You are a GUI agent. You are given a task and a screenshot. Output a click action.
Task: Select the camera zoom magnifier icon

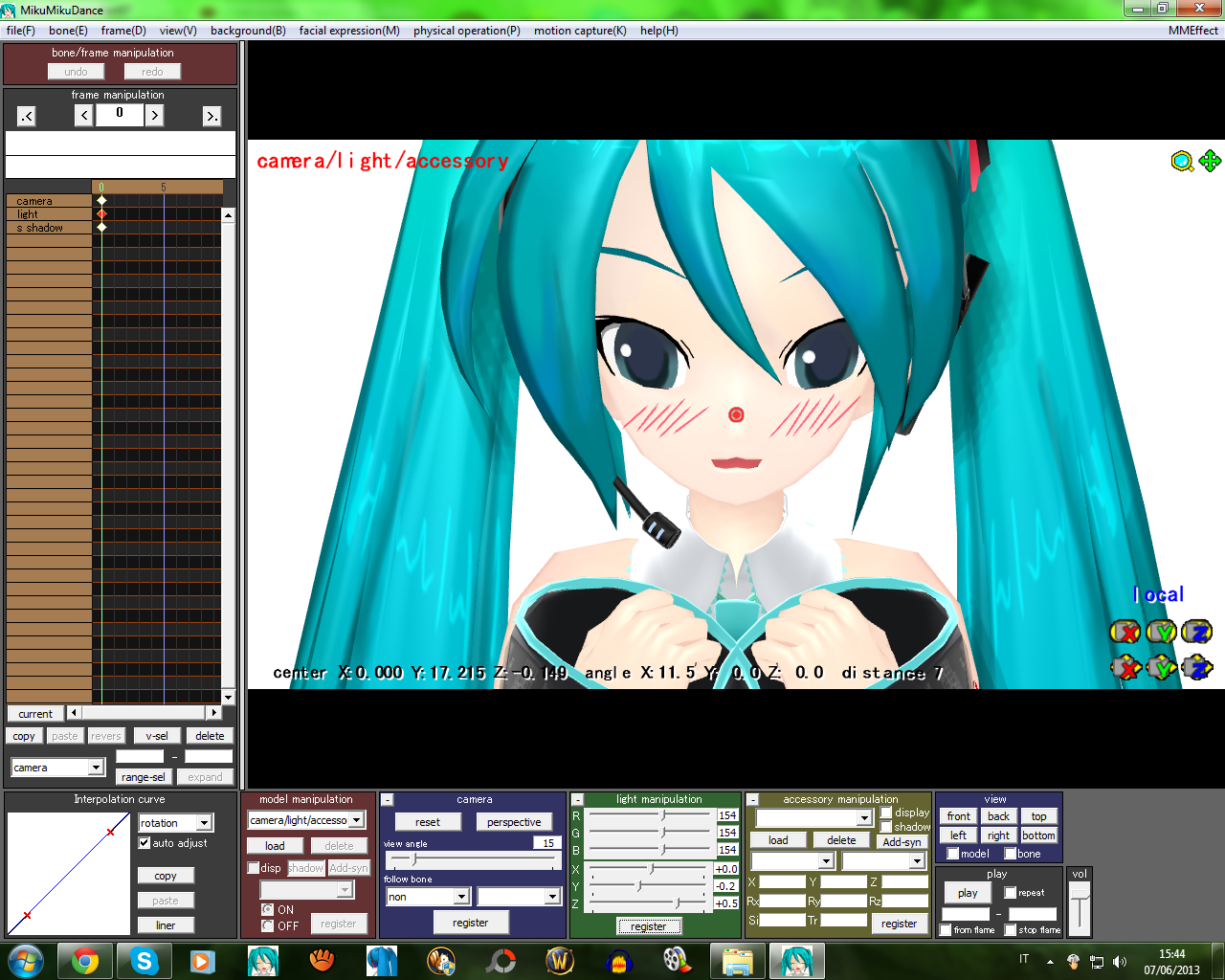pyautogui.click(x=1180, y=163)
